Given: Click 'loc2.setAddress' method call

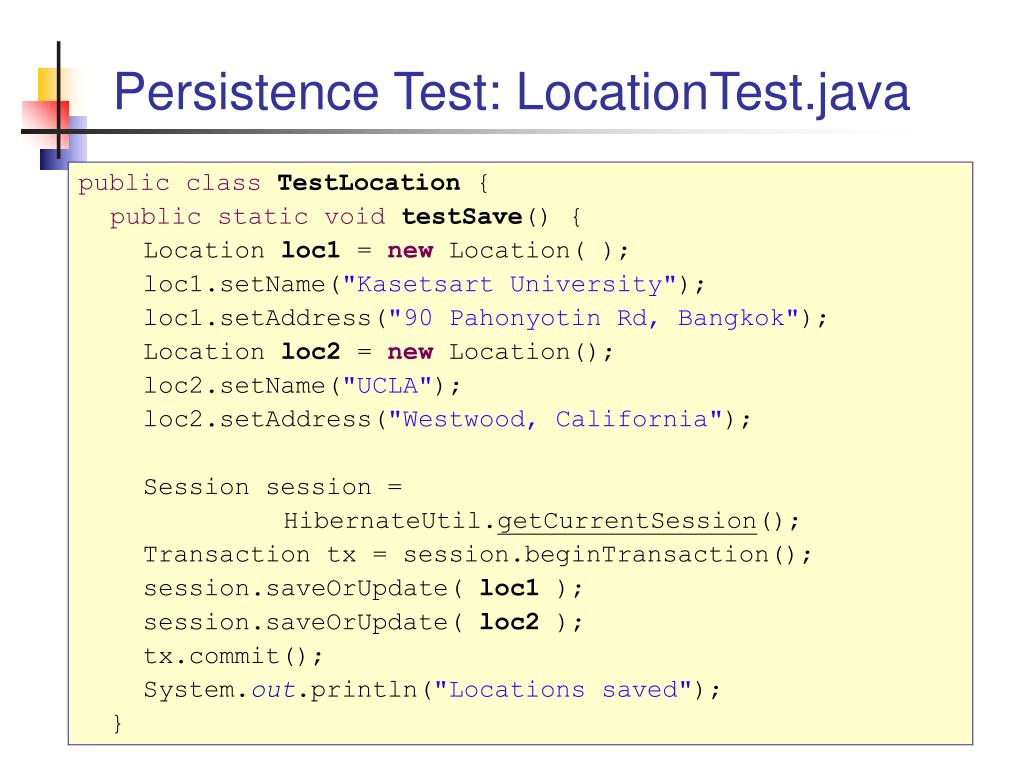Looking at the screenshot, I should pyautogui.click(x=257, y=419).
